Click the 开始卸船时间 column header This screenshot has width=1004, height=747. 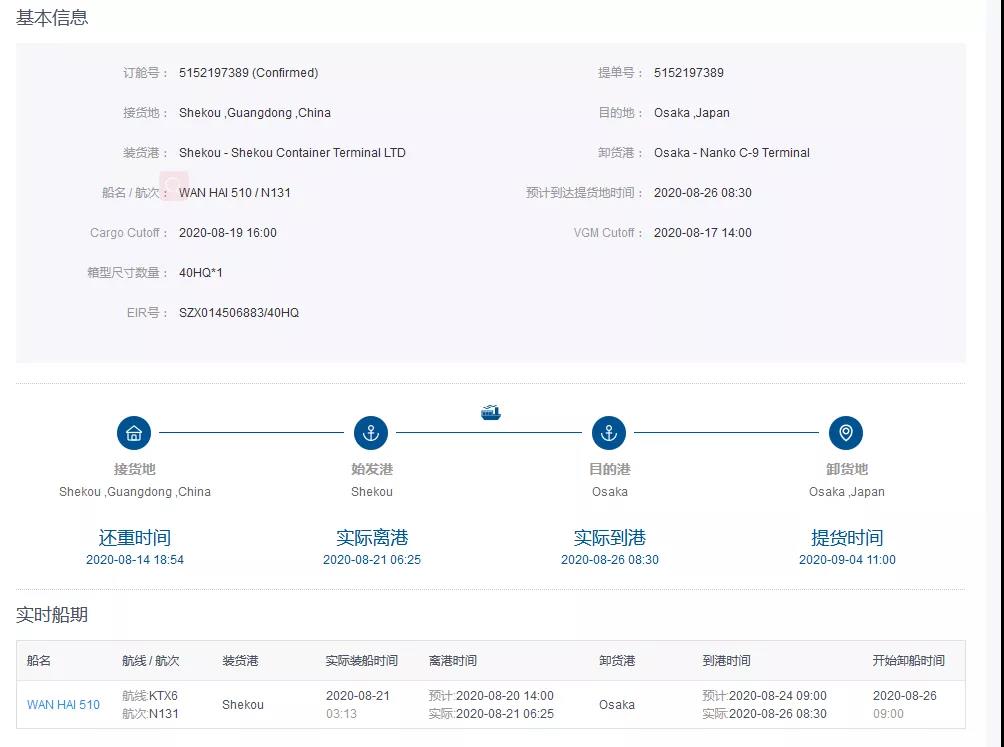pyautogui.click(x=908, y=661)
